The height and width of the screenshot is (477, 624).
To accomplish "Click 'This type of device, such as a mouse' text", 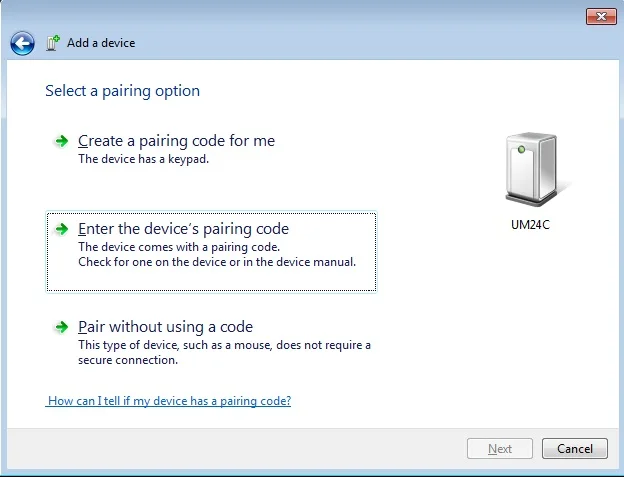I will pos(224,345).
